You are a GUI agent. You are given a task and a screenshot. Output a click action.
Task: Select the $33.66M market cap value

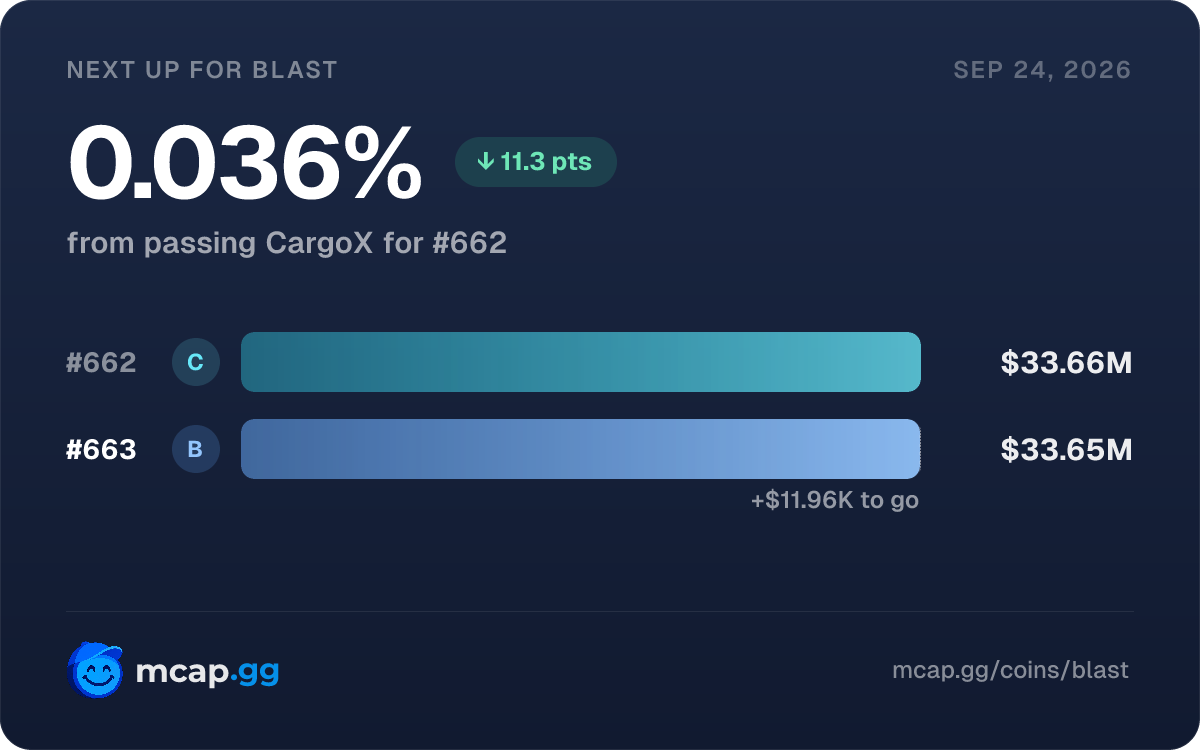click(x=1066, y=363)
